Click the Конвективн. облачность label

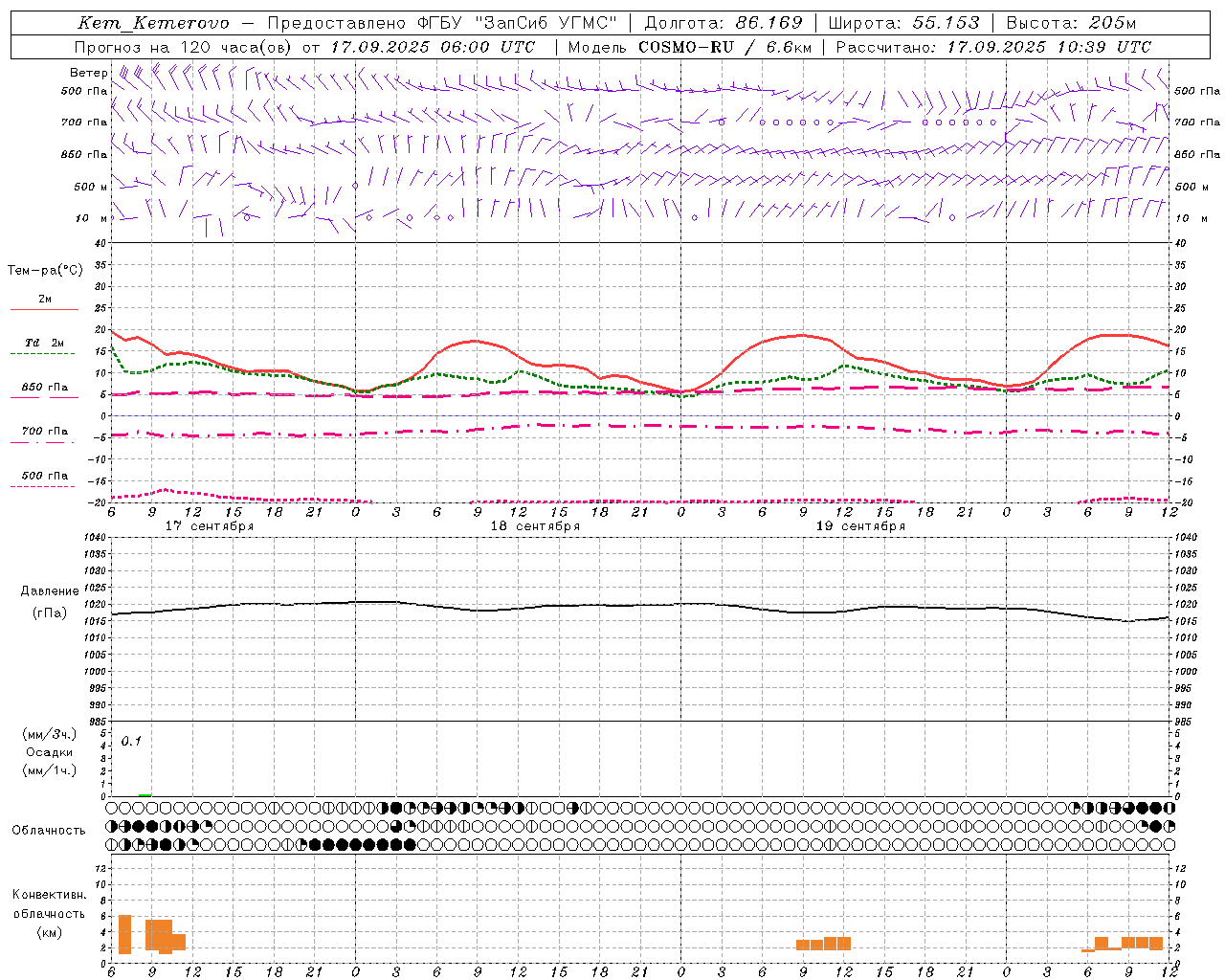50,904
